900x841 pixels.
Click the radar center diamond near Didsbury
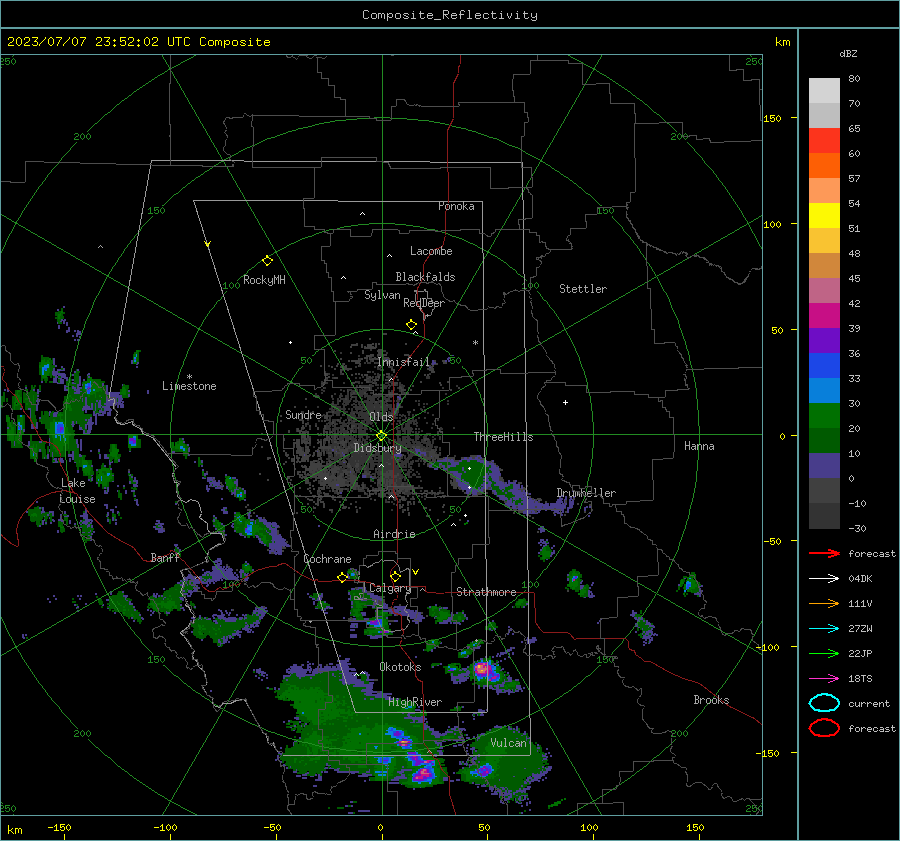pos(381,435)
